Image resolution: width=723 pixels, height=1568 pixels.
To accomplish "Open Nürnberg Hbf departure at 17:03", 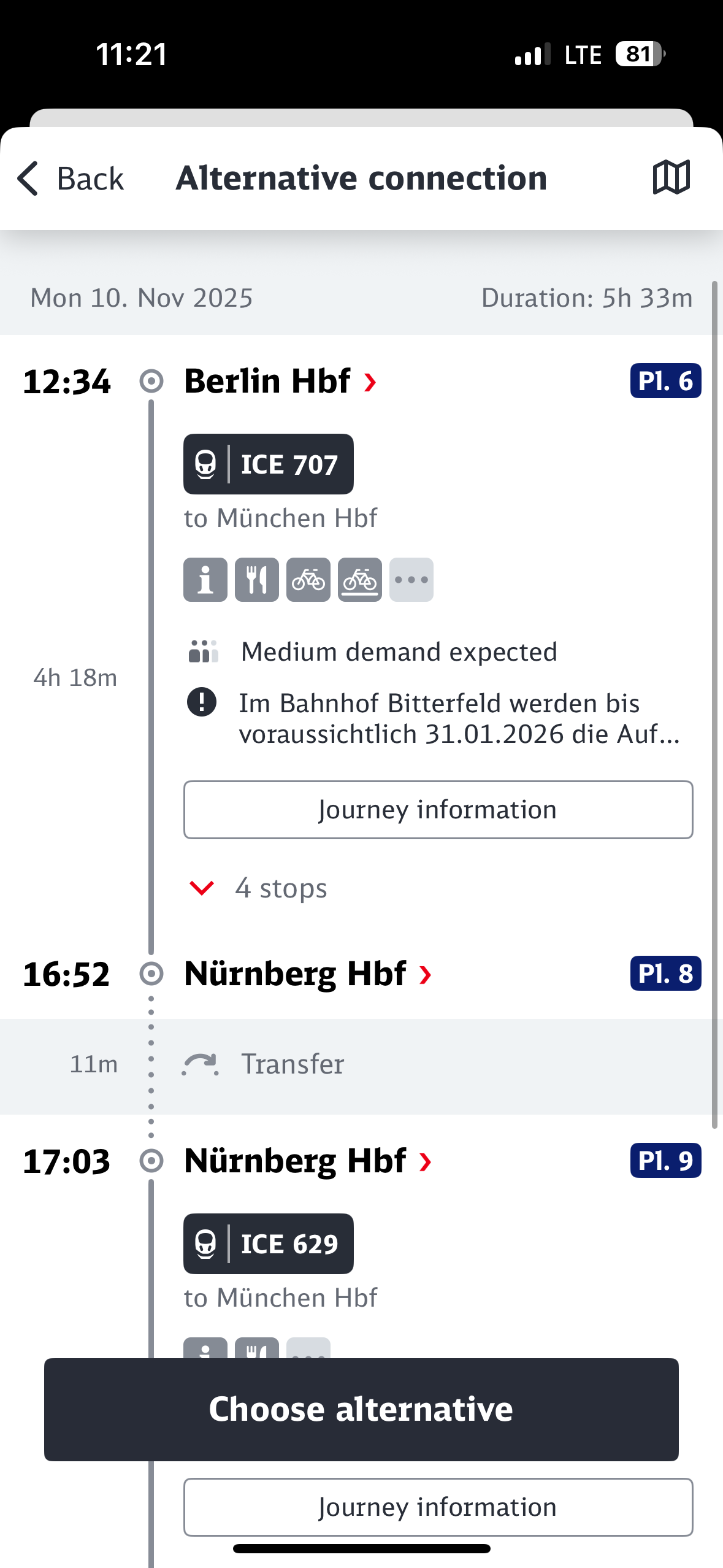I will coord(308,1161).
